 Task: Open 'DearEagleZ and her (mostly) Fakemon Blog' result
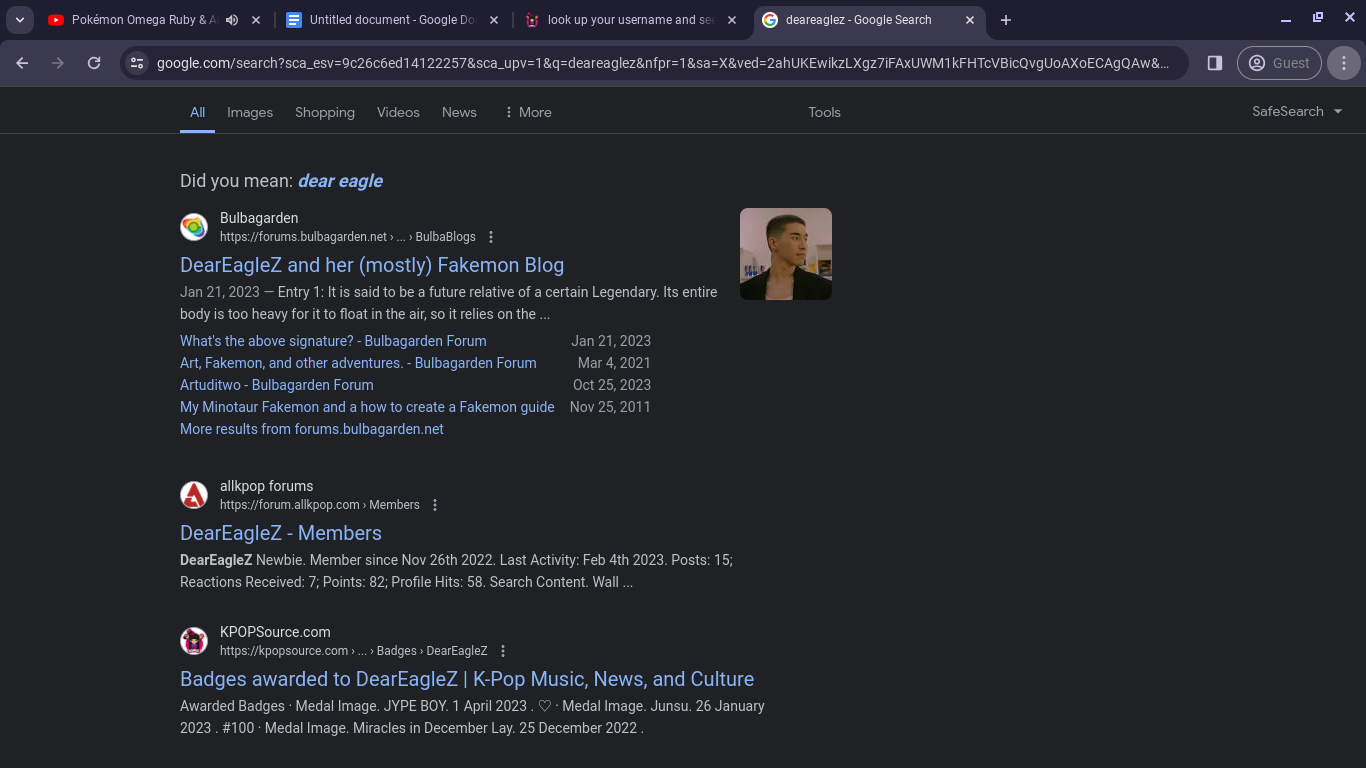pos(372,265)
